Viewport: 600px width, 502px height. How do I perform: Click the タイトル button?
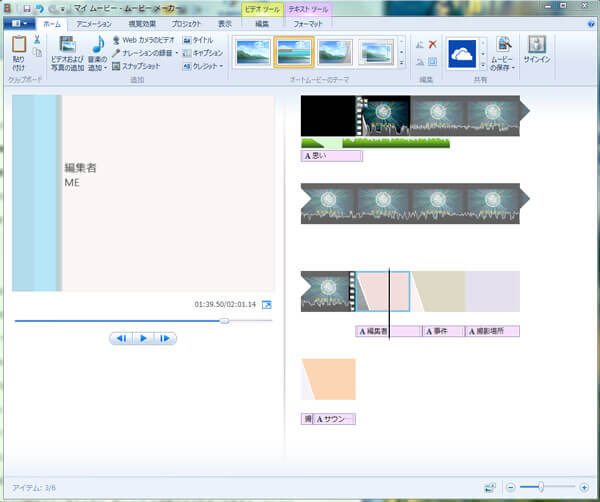(198, 40)
